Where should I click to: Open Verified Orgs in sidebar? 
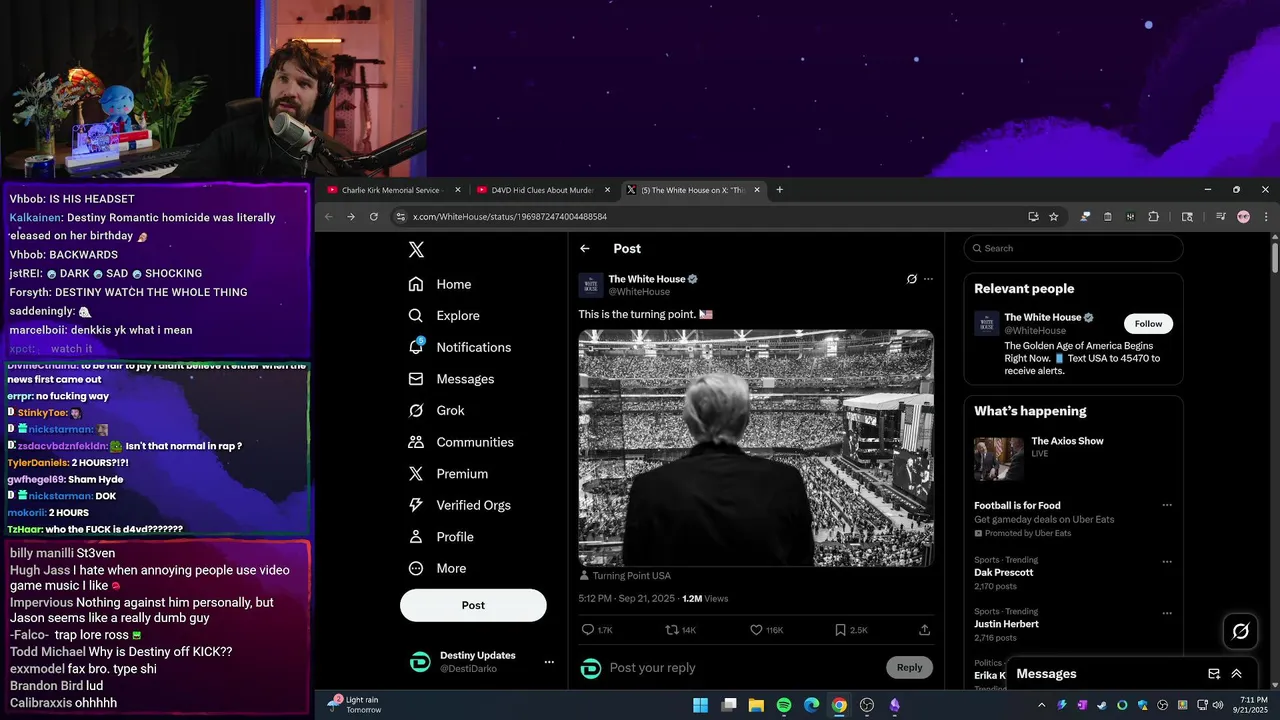click(x=460, y=505)
